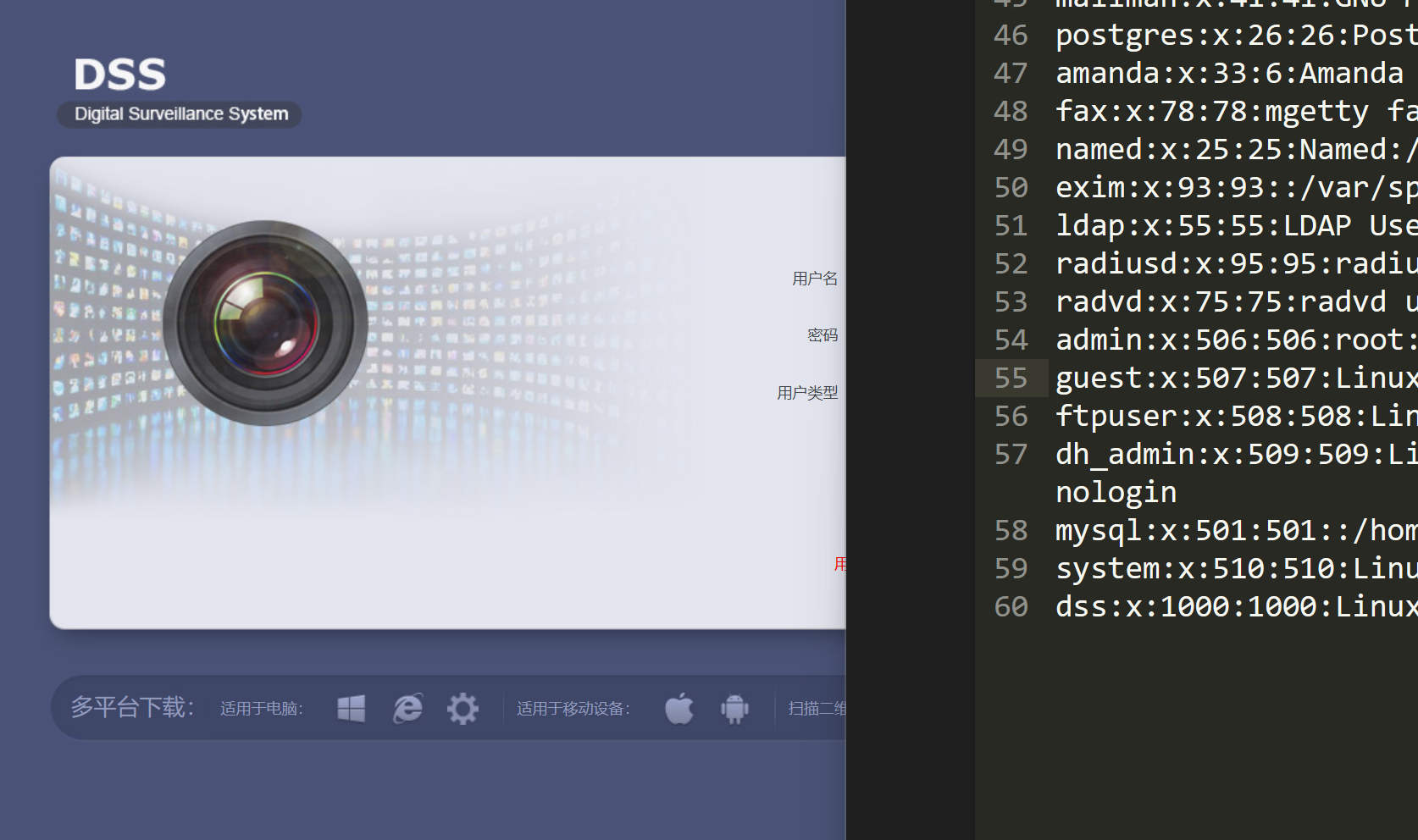Viewport: 1418px width, 840px height.
Task: Click line 57 dh_admin entry in editor
Action: pyautogui.click(x=1237, y=454)
